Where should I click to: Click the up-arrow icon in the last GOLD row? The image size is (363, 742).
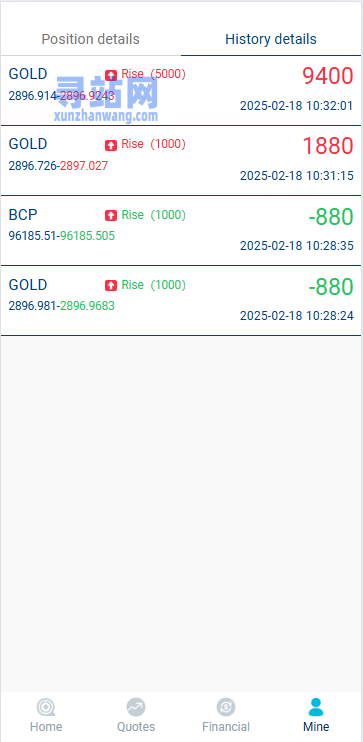click(x=111, y=285)
